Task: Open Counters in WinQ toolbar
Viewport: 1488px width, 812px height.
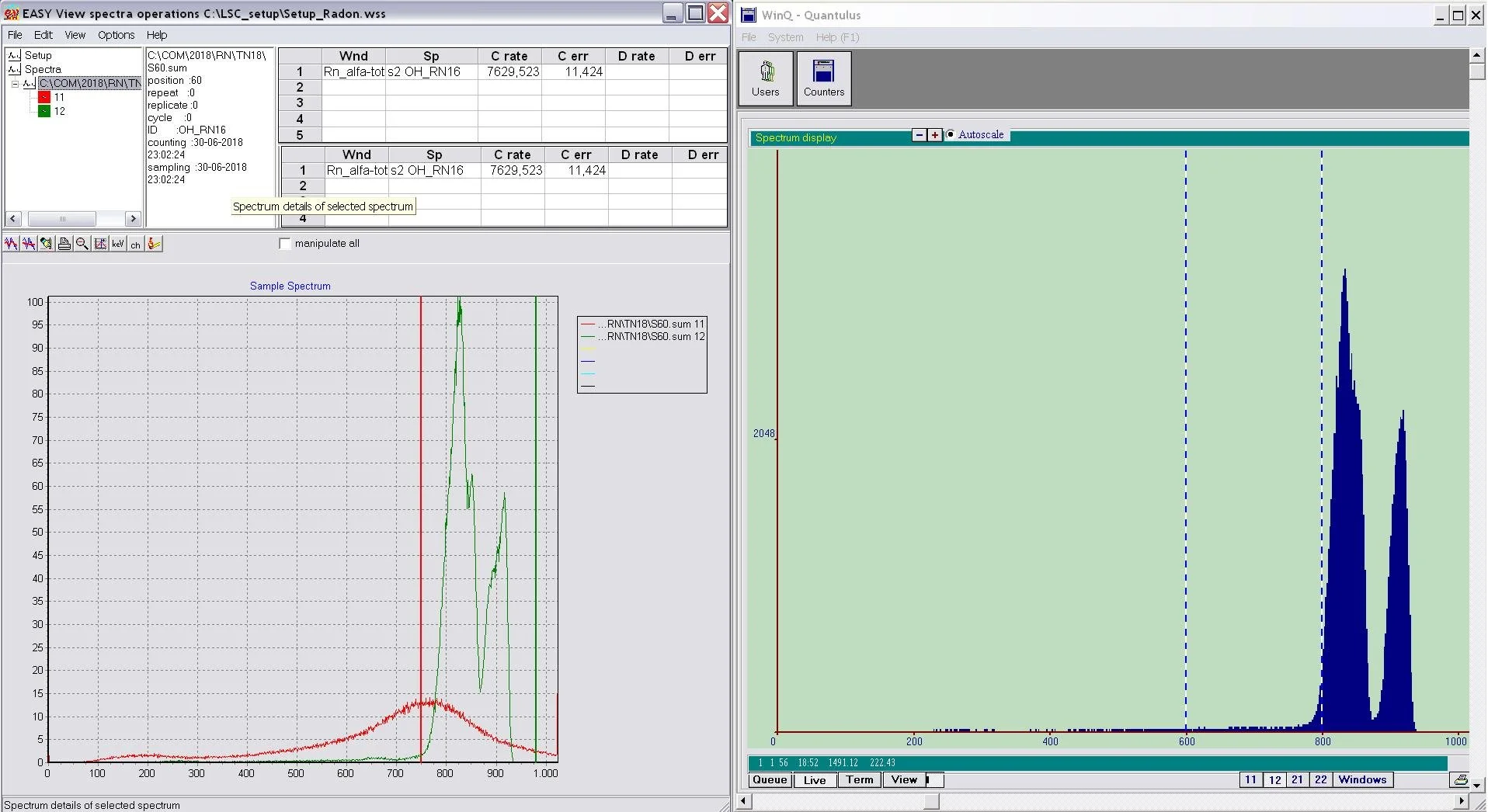Action: pos(823,78)
